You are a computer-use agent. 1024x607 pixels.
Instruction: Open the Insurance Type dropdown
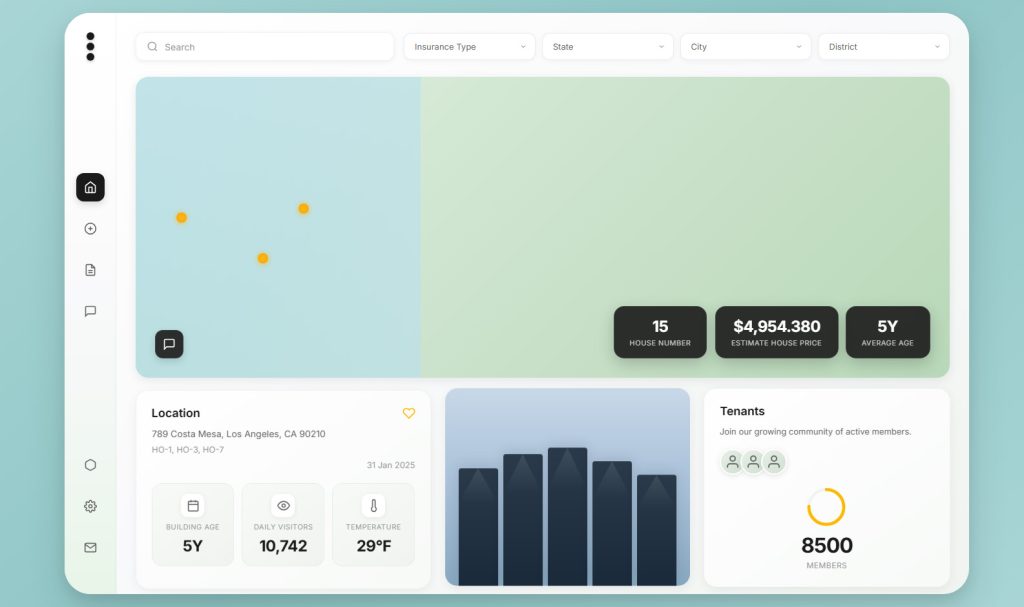(470, 47)
